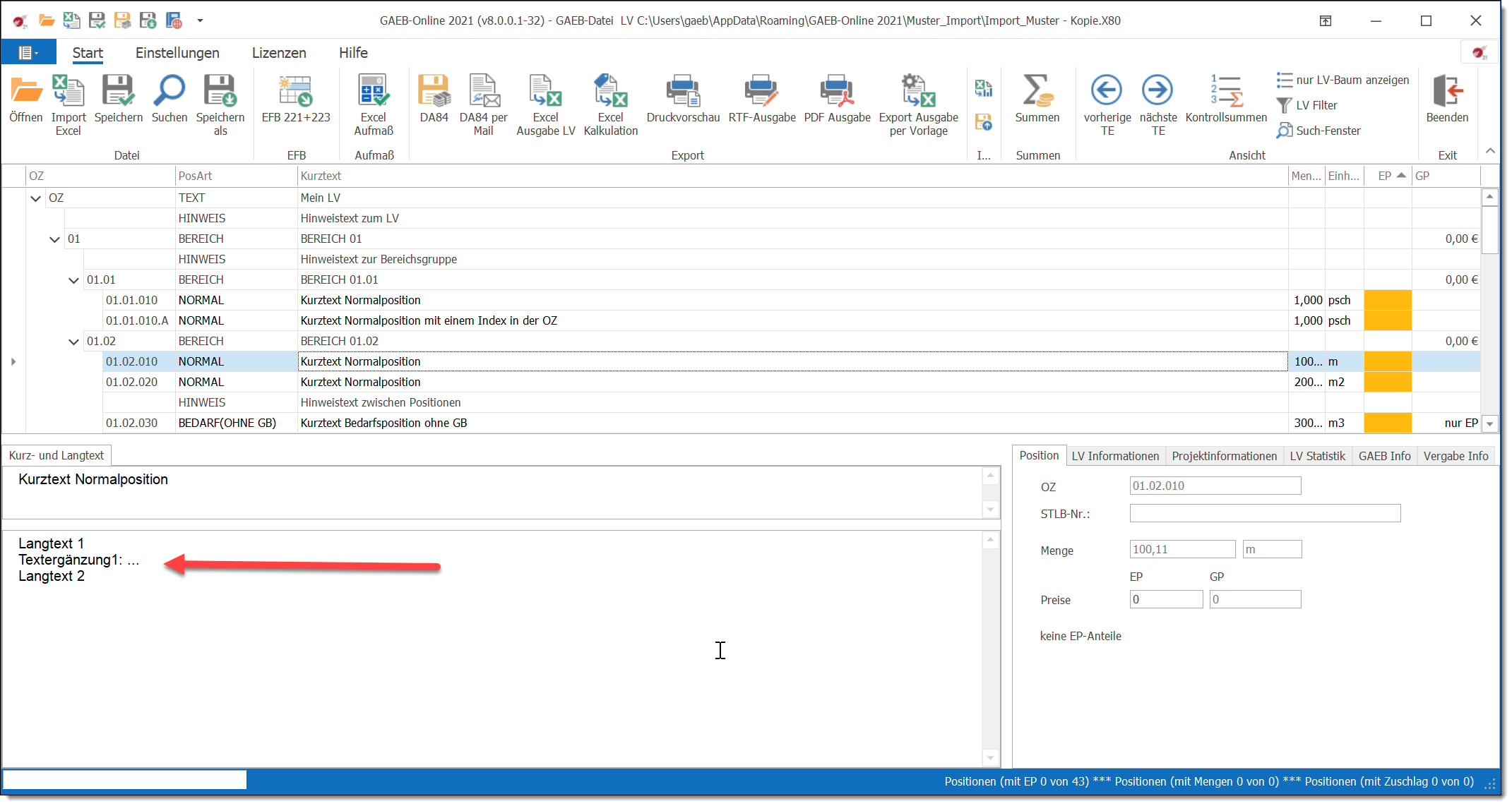Click the STLB-Nr. input field
The image size is (1512, 806).
coord(1264,513)
